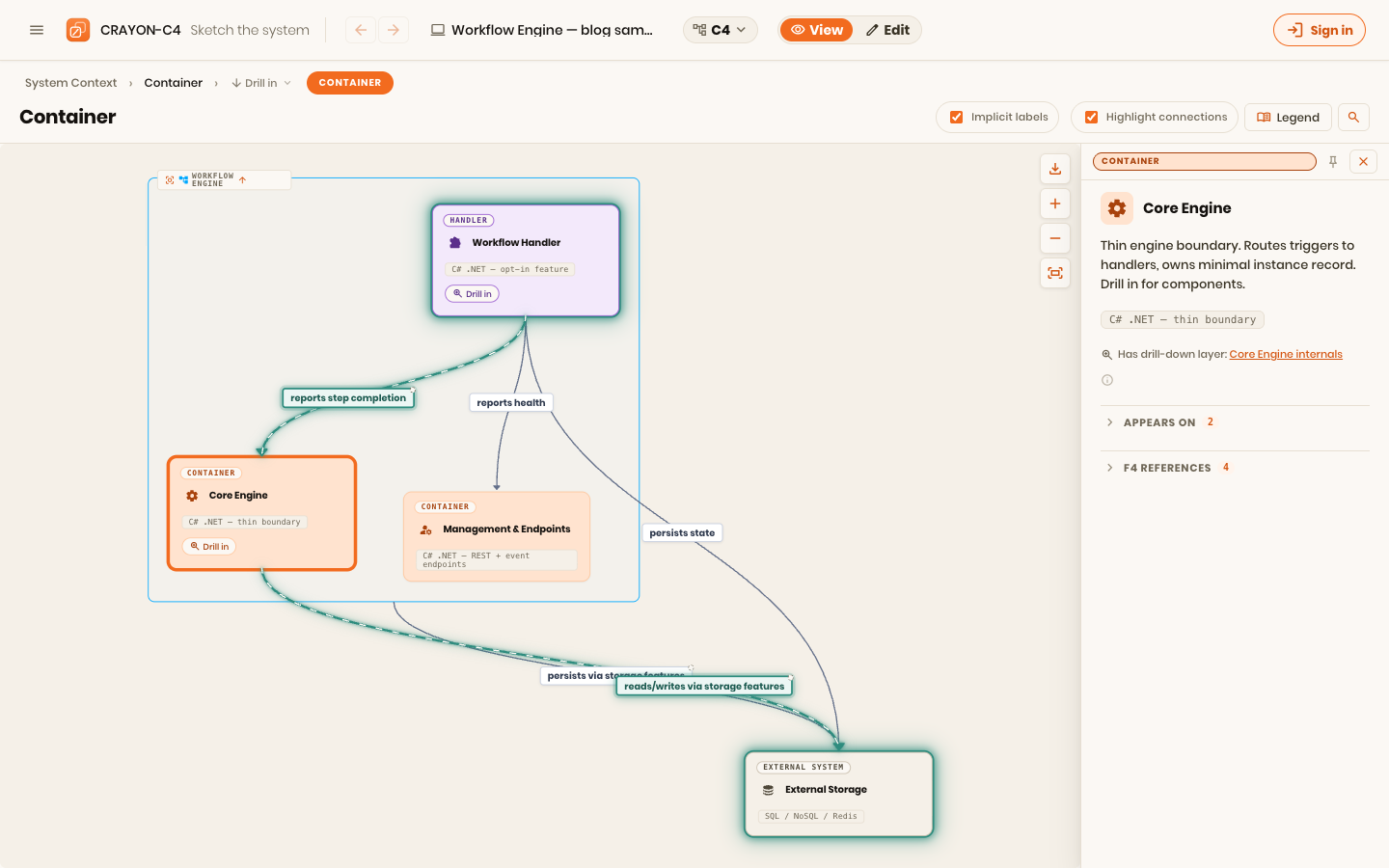This screenshot has width=1389, height=868.
Task: Click the Workflow Handler puzzle icon
Action: point(455,243)
